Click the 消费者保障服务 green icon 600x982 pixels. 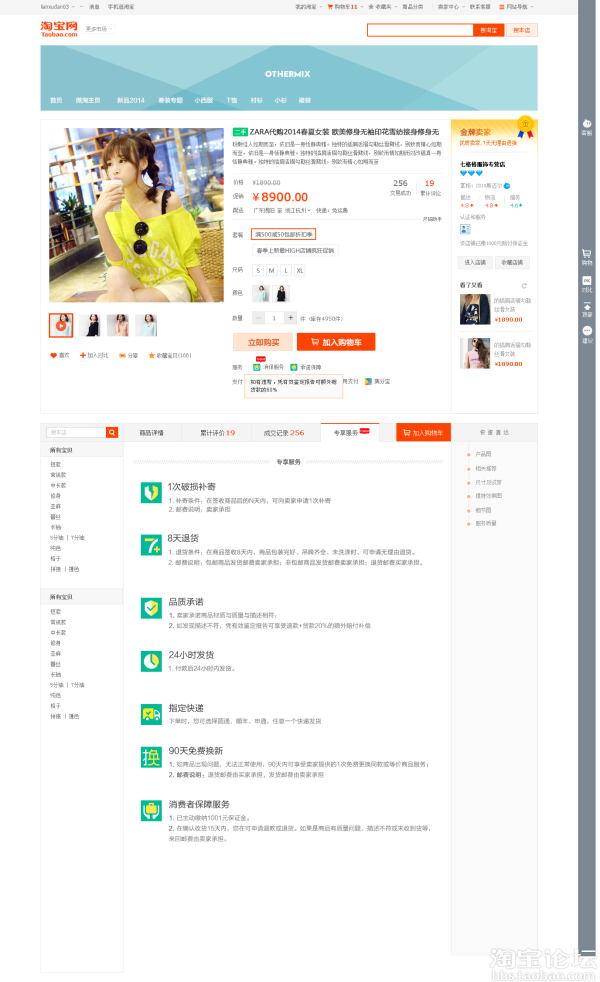click(x=152, y=810)
